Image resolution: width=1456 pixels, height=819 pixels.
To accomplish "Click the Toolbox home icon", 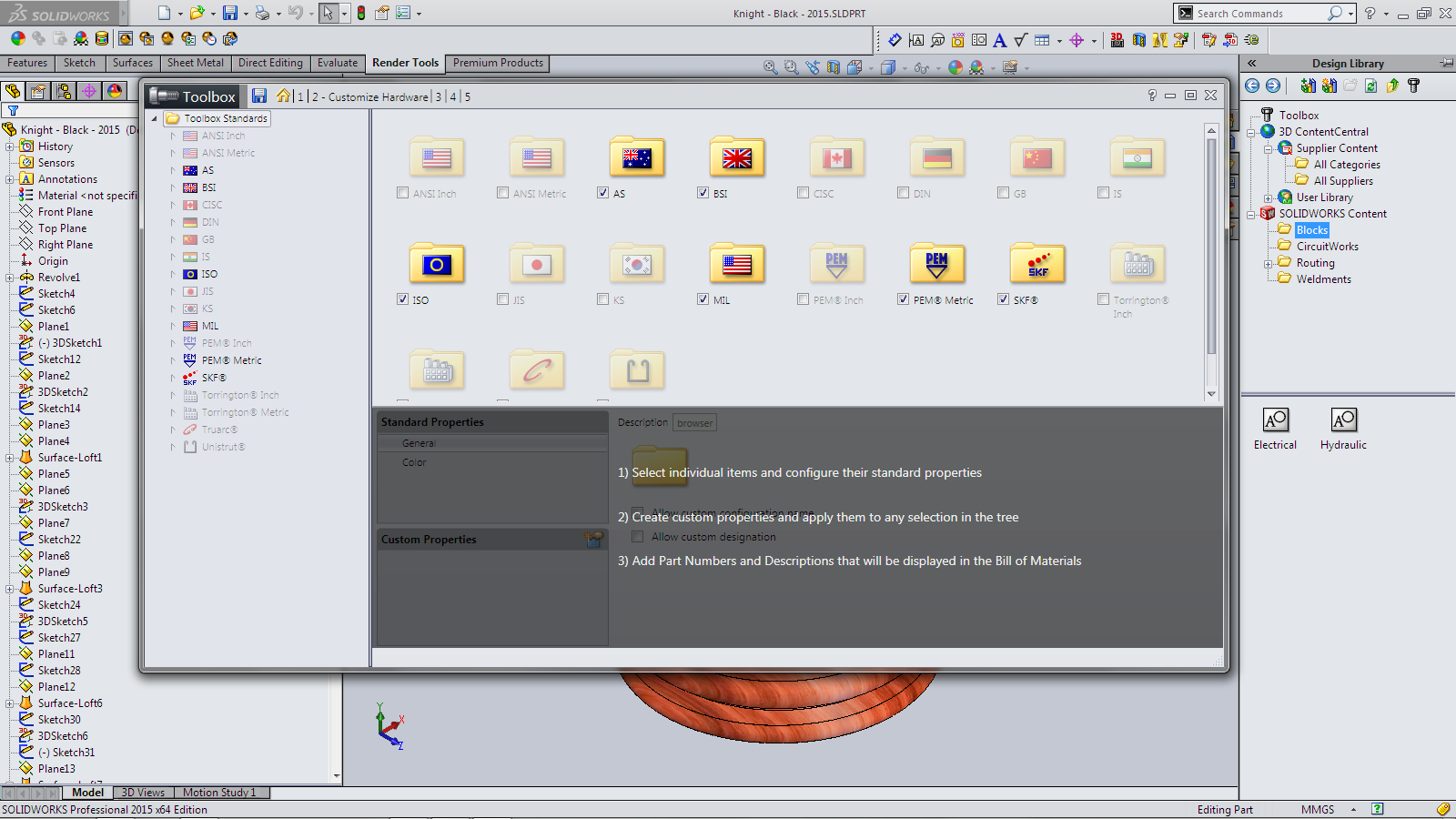I will point(284,96).
